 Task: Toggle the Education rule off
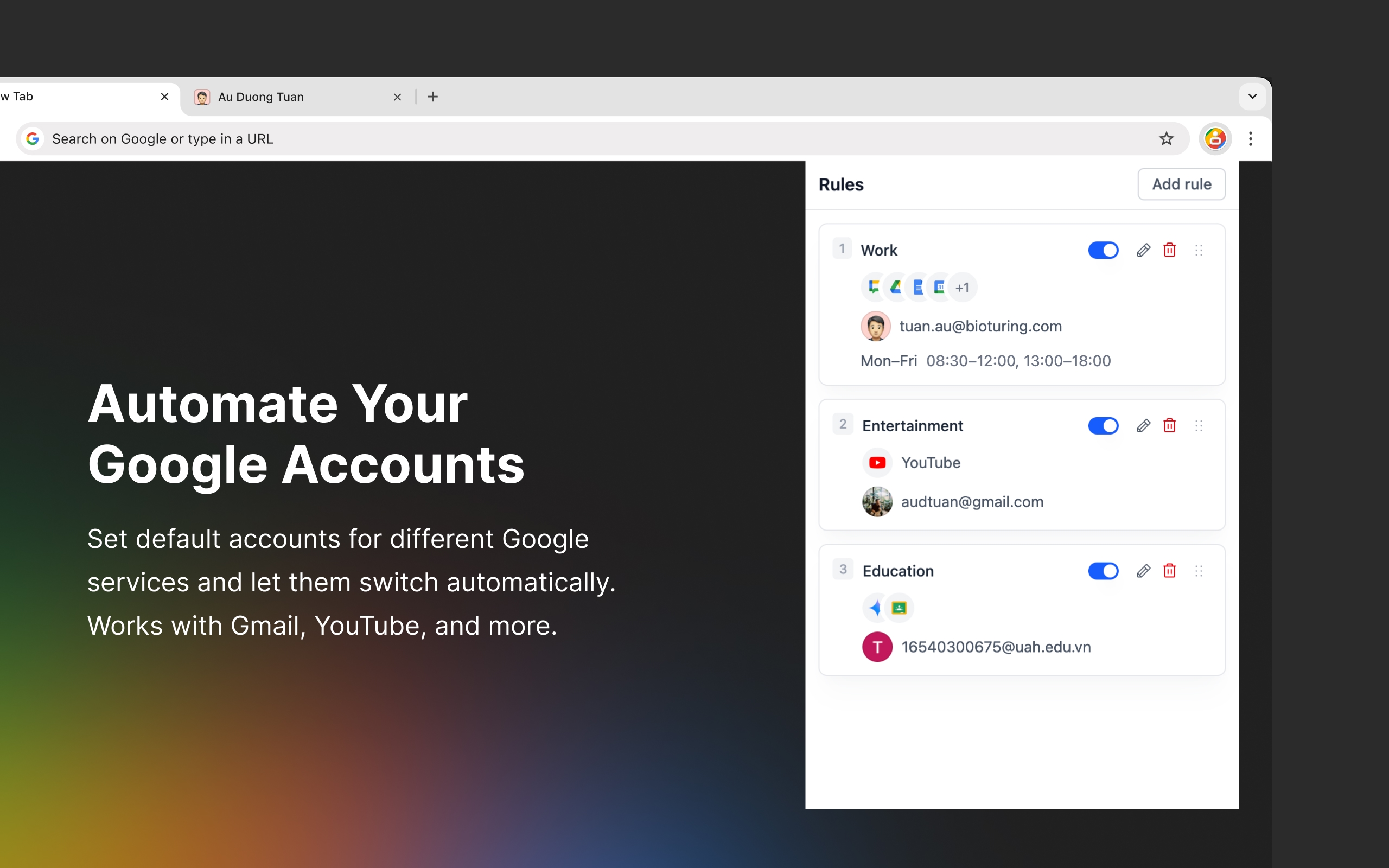tap(1103, 571)
